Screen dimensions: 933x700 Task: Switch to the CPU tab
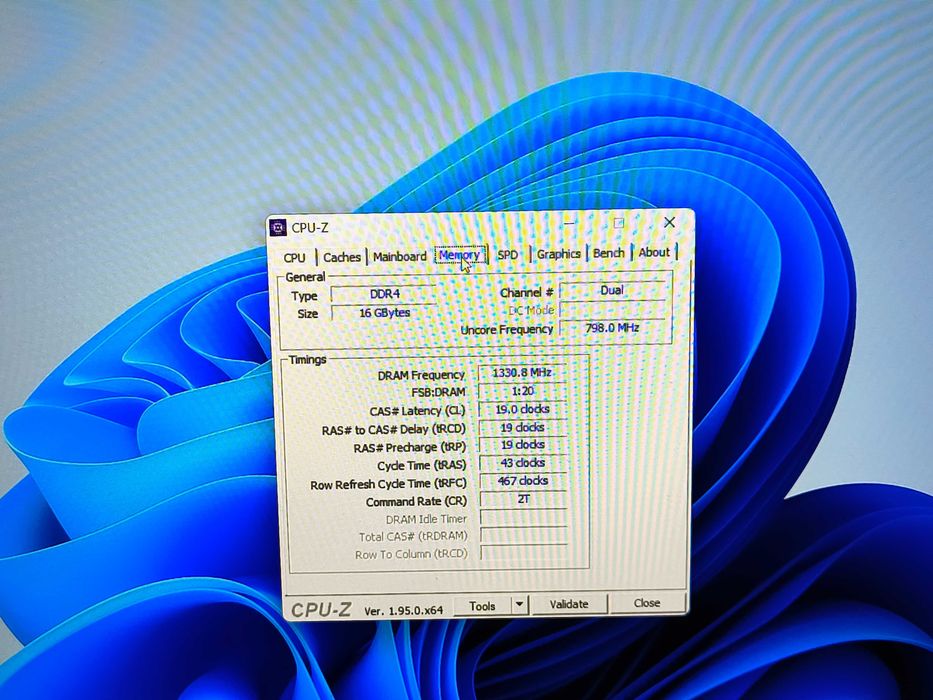[295, 258]
